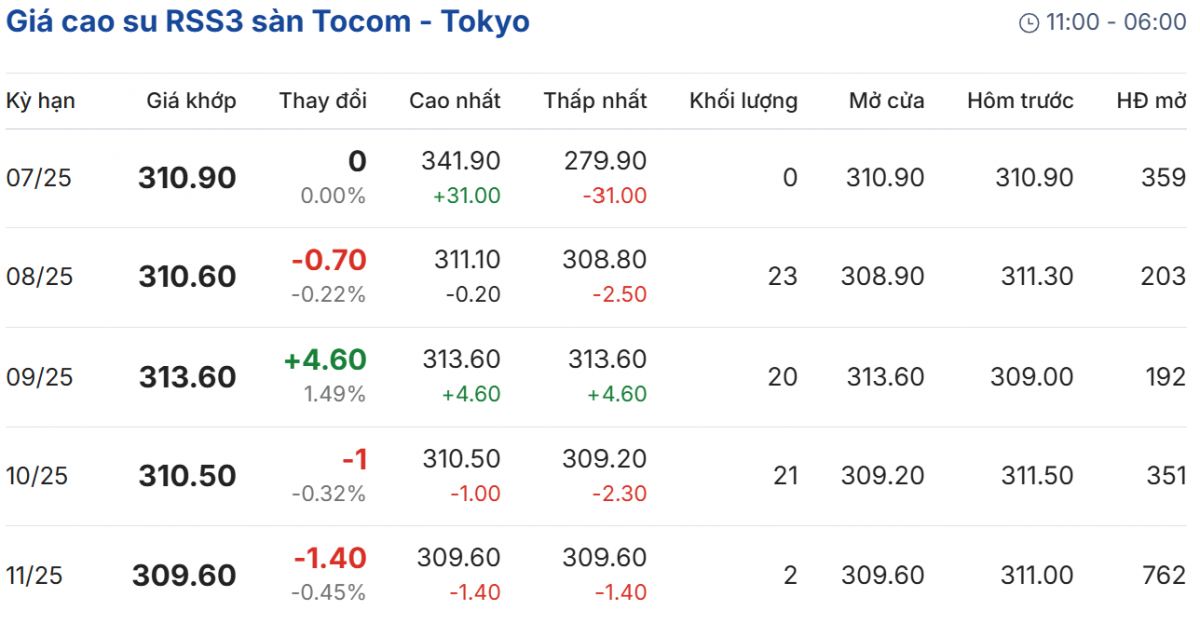
Task: Select the 09/25 contract term
Action: (x=39, y=377)
